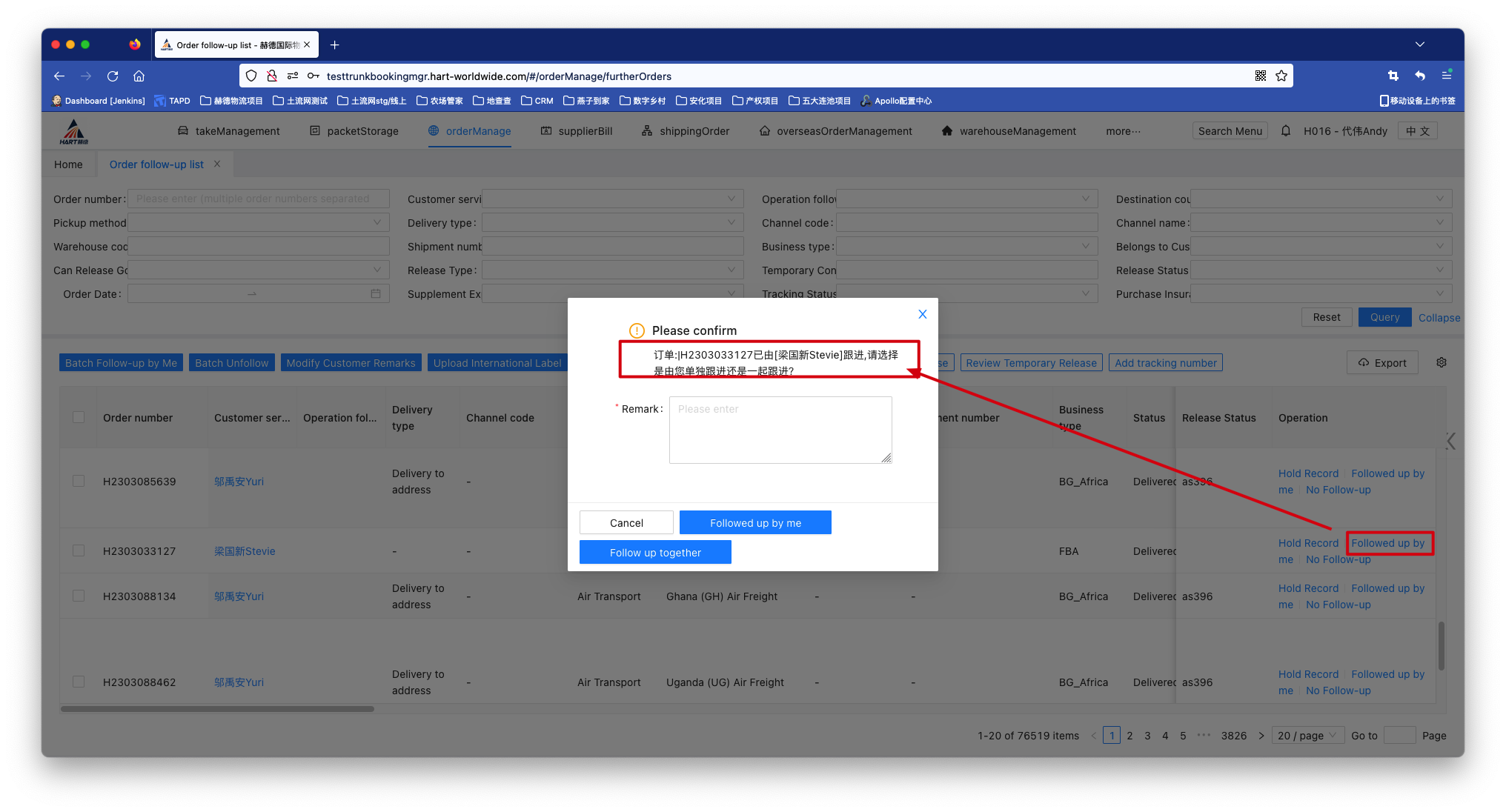Close the Please confirm dialog
The height and width of the screenshot is (812, 1506).
(922, 314)
